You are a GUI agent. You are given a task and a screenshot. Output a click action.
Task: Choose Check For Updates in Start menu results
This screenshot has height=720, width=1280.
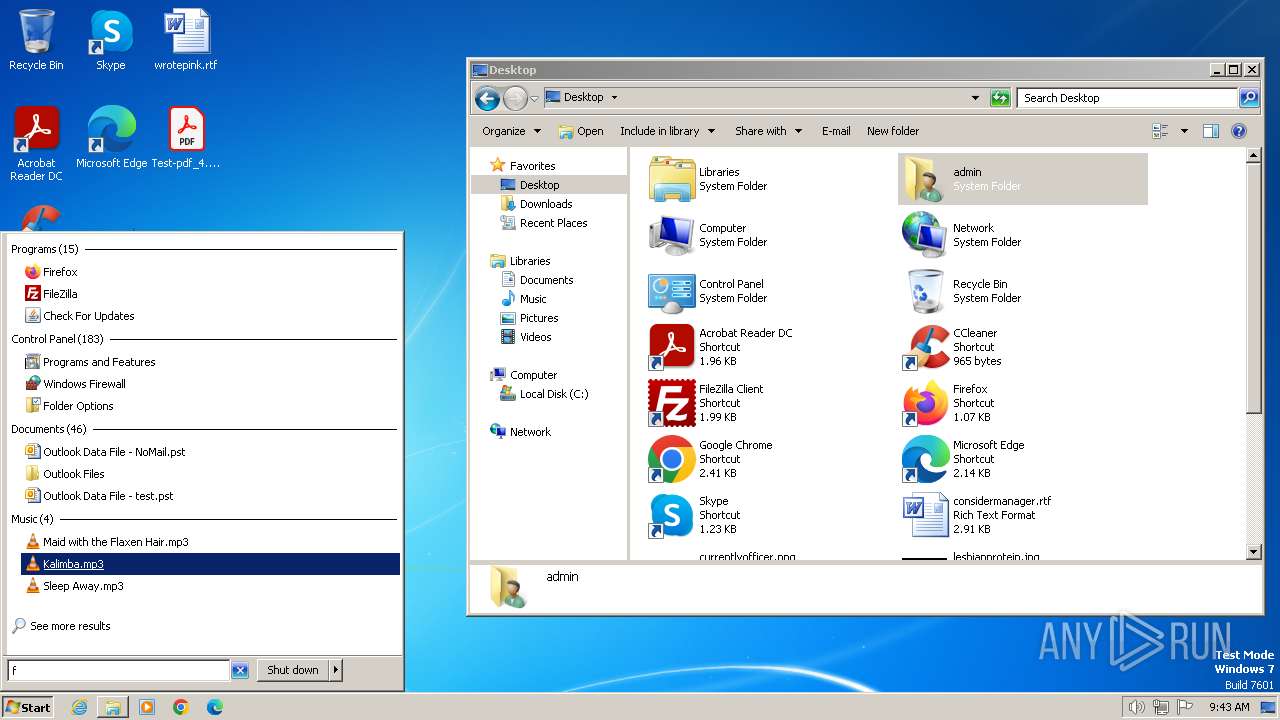click(x=210, y=316)
